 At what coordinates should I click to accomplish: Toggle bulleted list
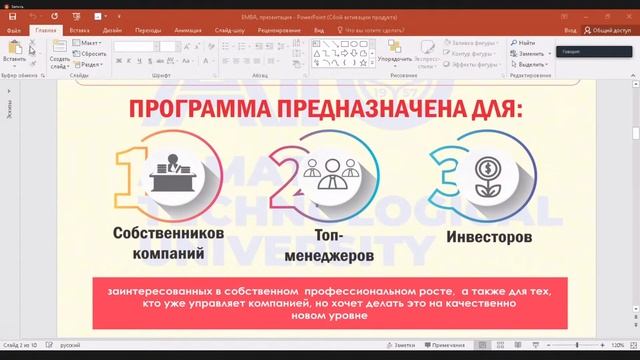coord(227,47)
